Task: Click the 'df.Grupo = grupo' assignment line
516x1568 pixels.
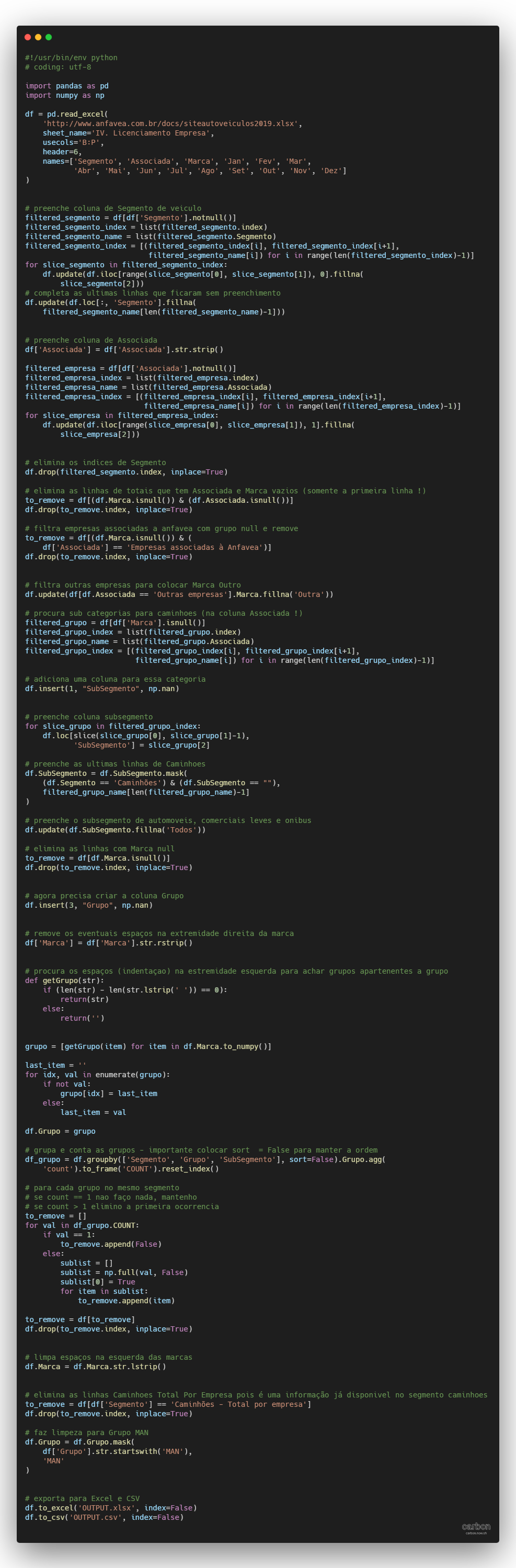Action: 60,1131
